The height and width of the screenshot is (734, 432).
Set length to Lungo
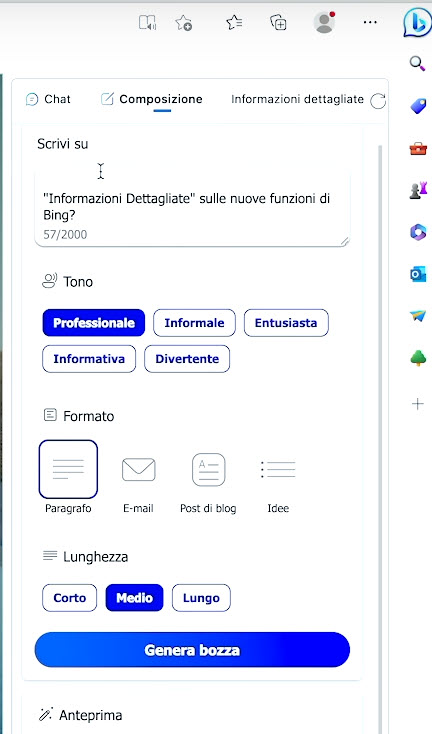(201, 598)
